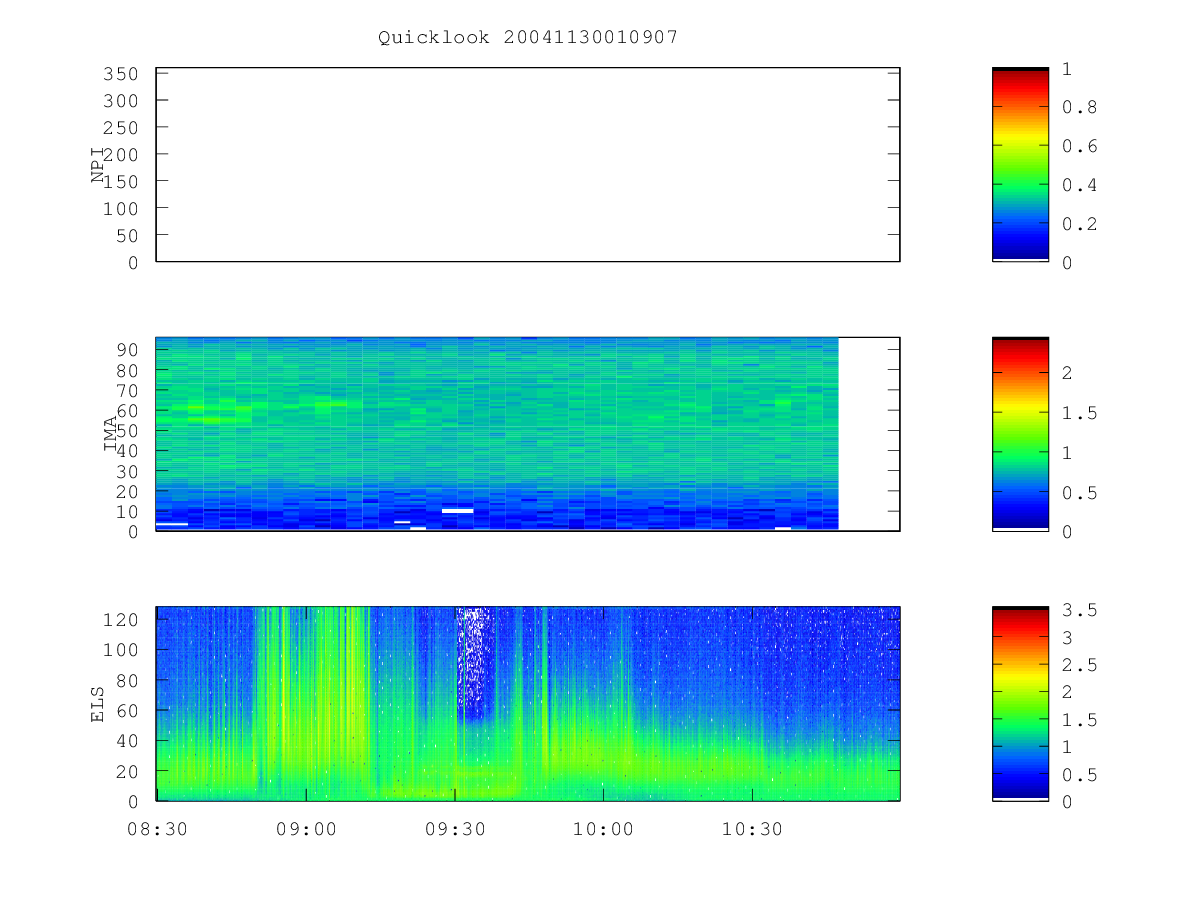Click the 2.5 label on ELS colorbar
Screen dimensions: 1200x900
[x=1078, y=665]
